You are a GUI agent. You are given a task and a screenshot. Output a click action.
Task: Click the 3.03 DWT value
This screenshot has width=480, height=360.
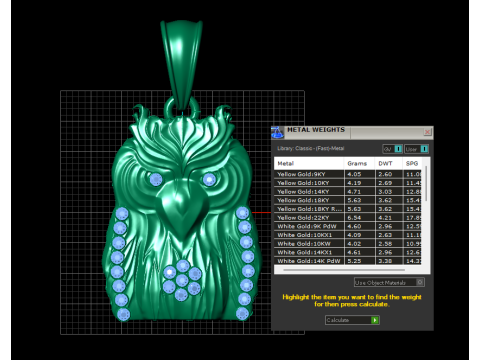pyautogui.click(x=385, y=191)
